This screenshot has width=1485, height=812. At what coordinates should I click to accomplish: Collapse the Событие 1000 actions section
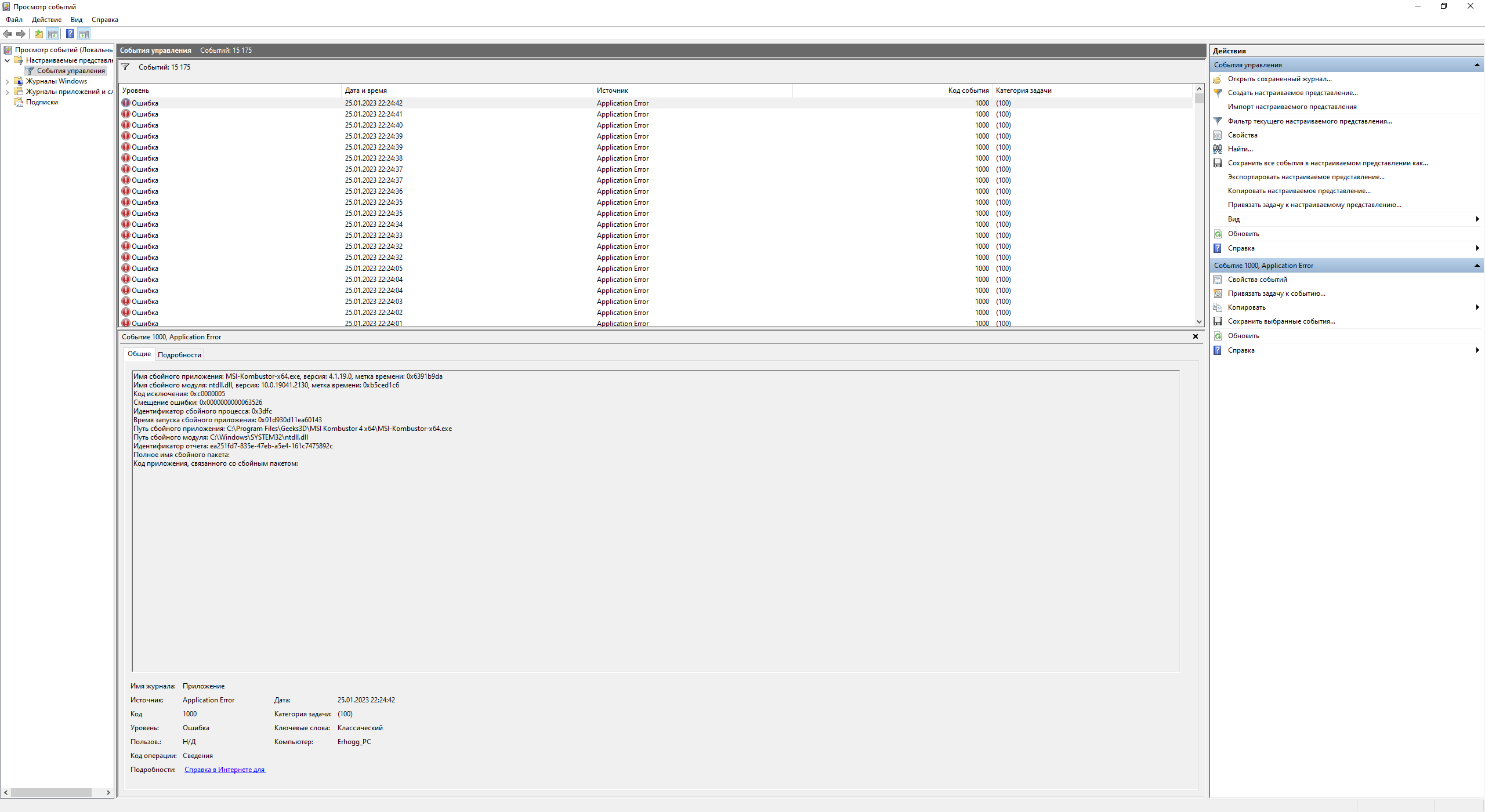pyautogui.click(x=1476, y=266)
